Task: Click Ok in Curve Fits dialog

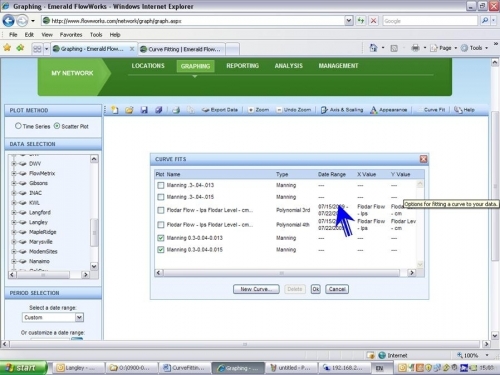Action: (x=315, y=289)
